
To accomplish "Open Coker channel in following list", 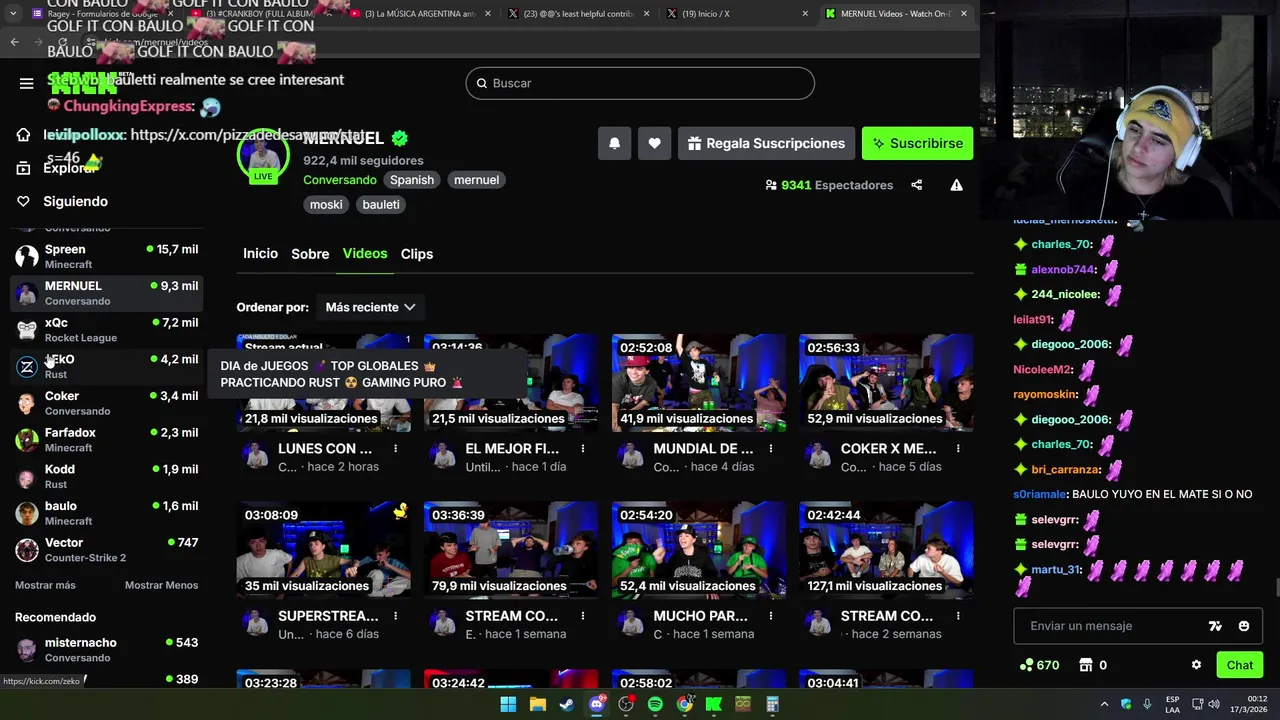I will click(x=107, y=403).
